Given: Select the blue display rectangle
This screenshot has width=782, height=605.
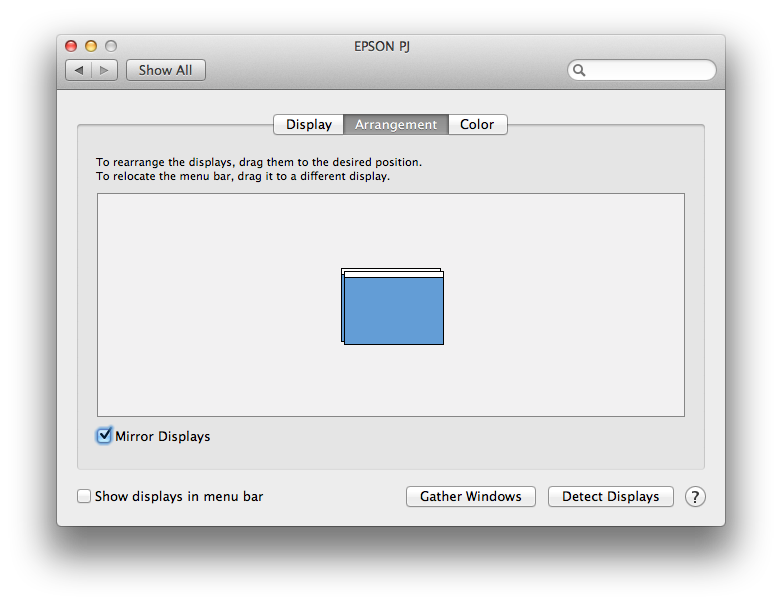Looking at the screenshot, I should pos(394,311).
